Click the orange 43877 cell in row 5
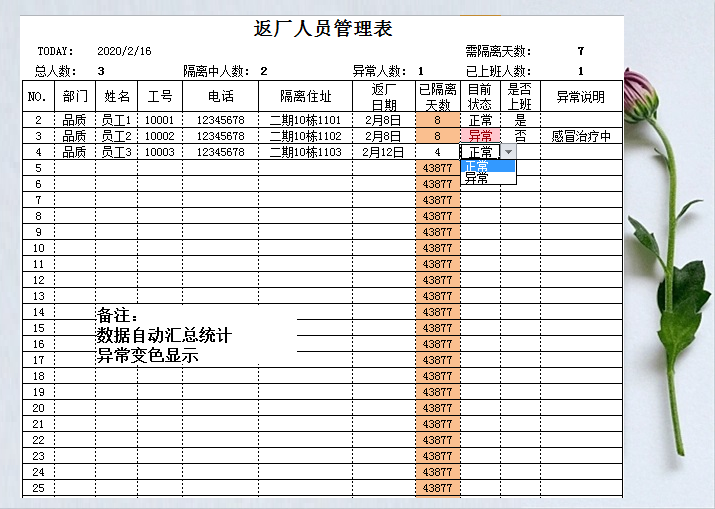The image size is (715, 509). coord(437,168)
